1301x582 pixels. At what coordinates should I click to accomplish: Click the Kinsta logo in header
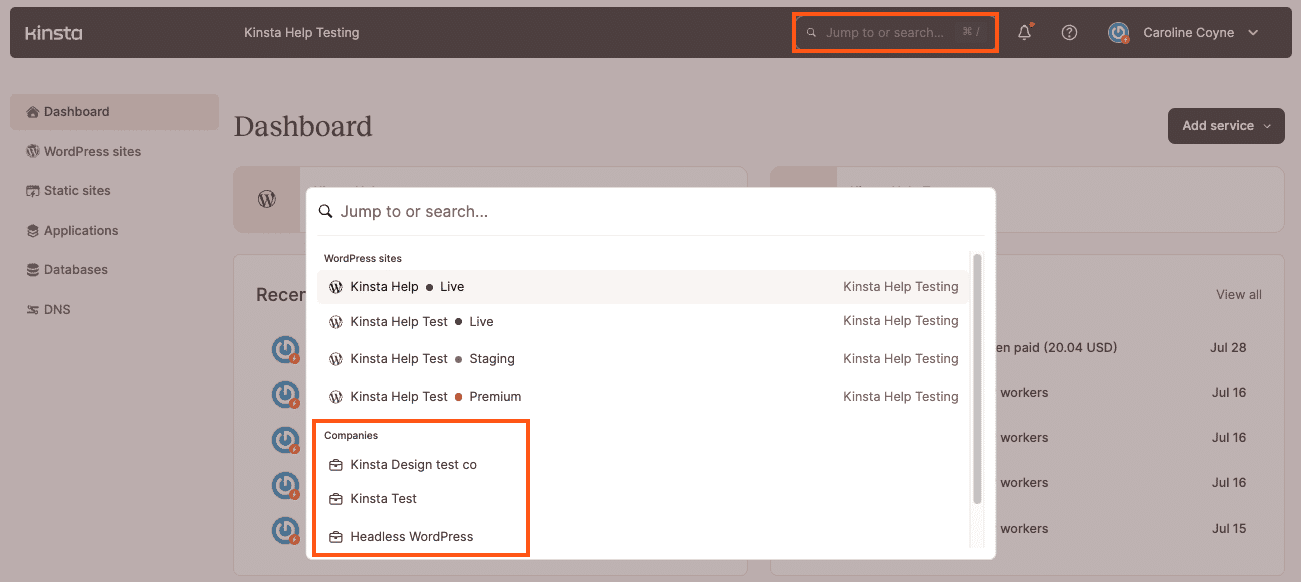tap(53, 33)
